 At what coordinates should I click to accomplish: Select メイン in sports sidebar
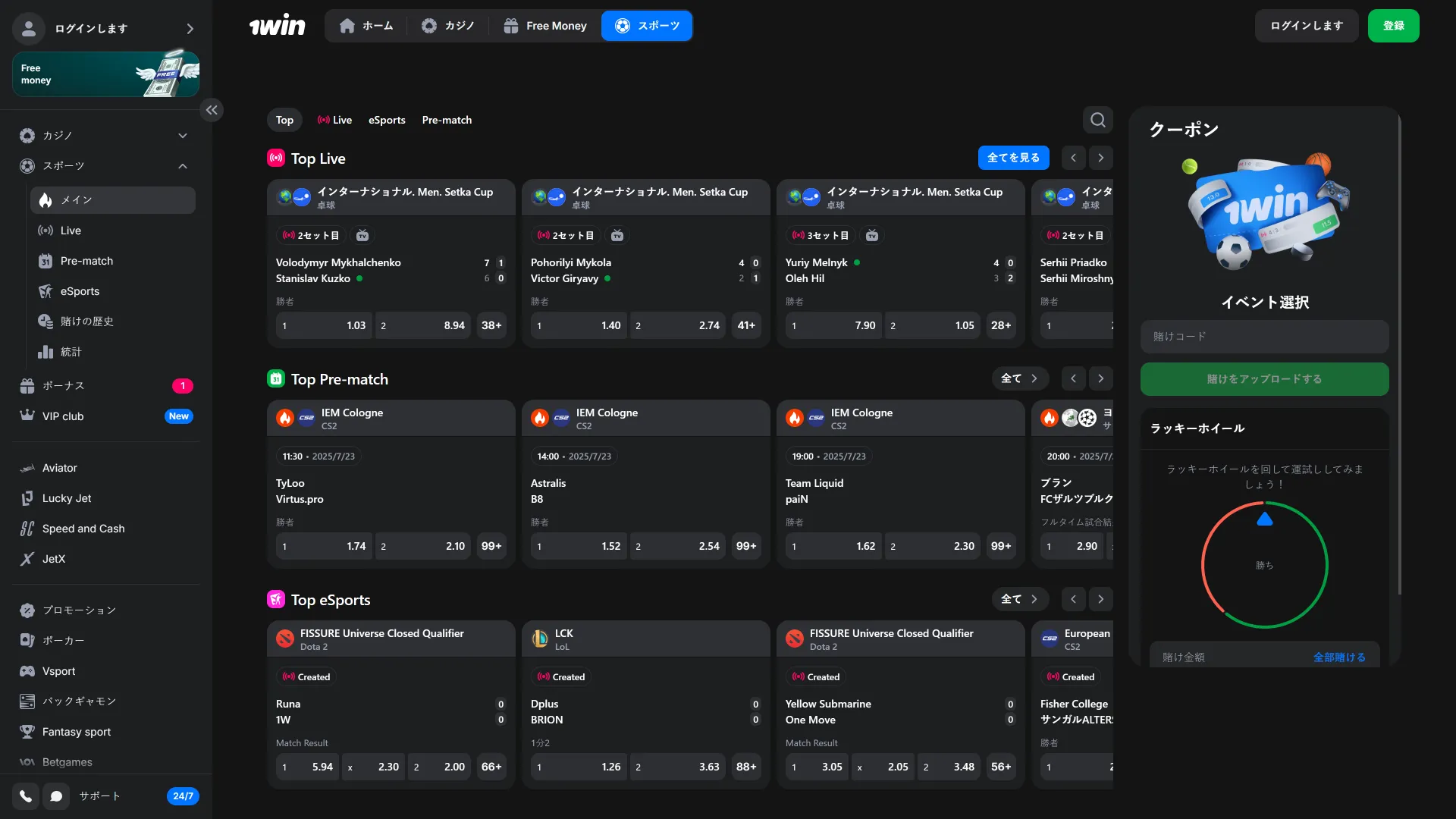point(113,200)
